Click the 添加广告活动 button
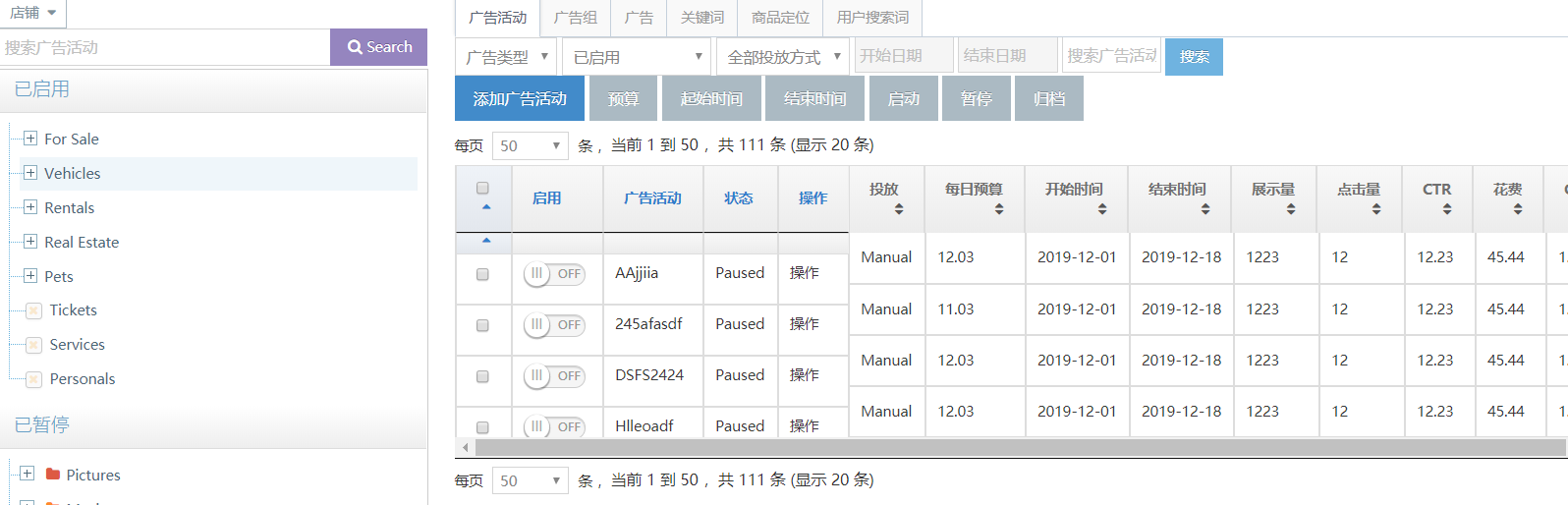 pyautogui.click(x=519, y=99)
